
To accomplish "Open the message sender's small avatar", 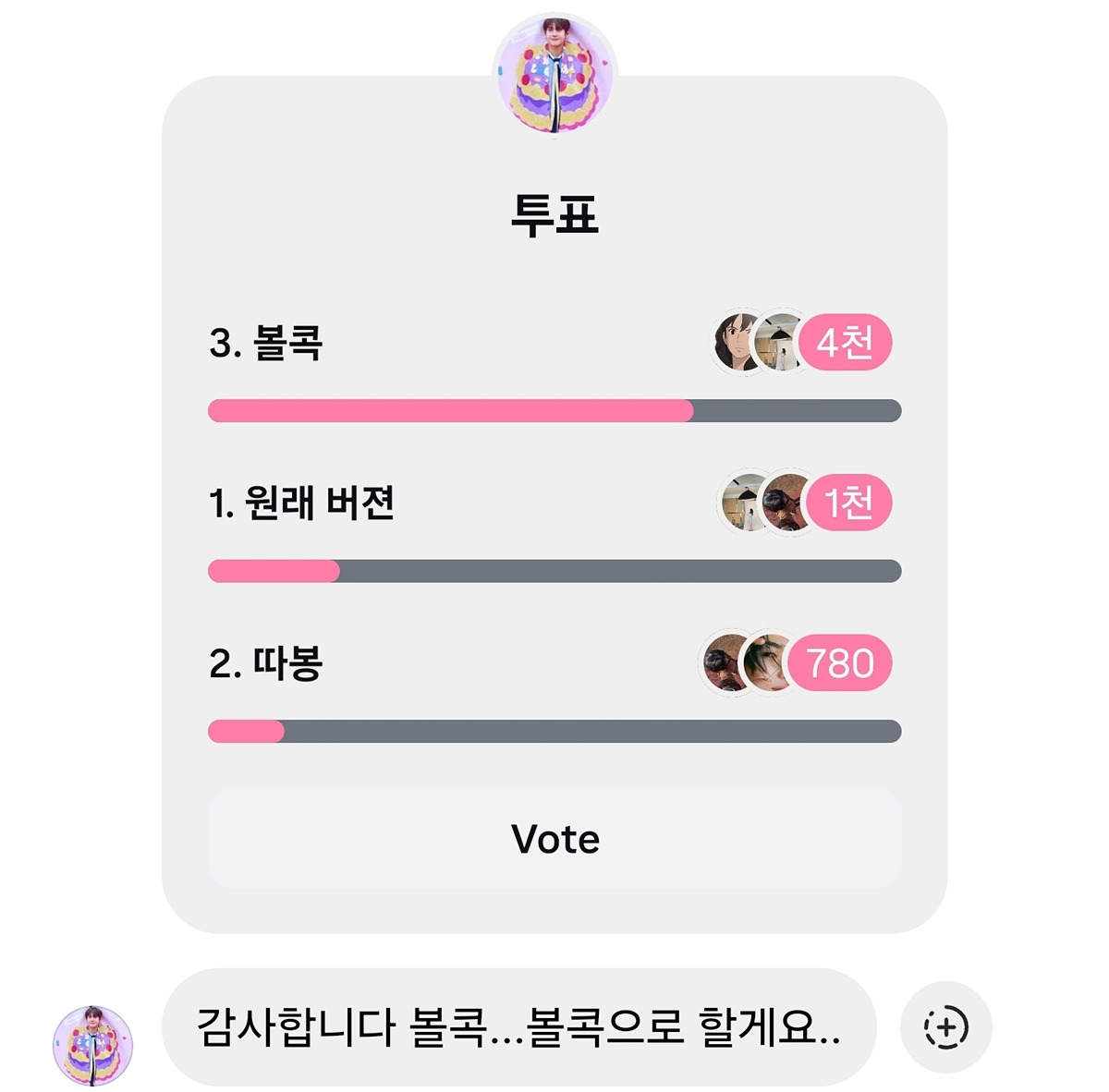I will [92, 1045].
